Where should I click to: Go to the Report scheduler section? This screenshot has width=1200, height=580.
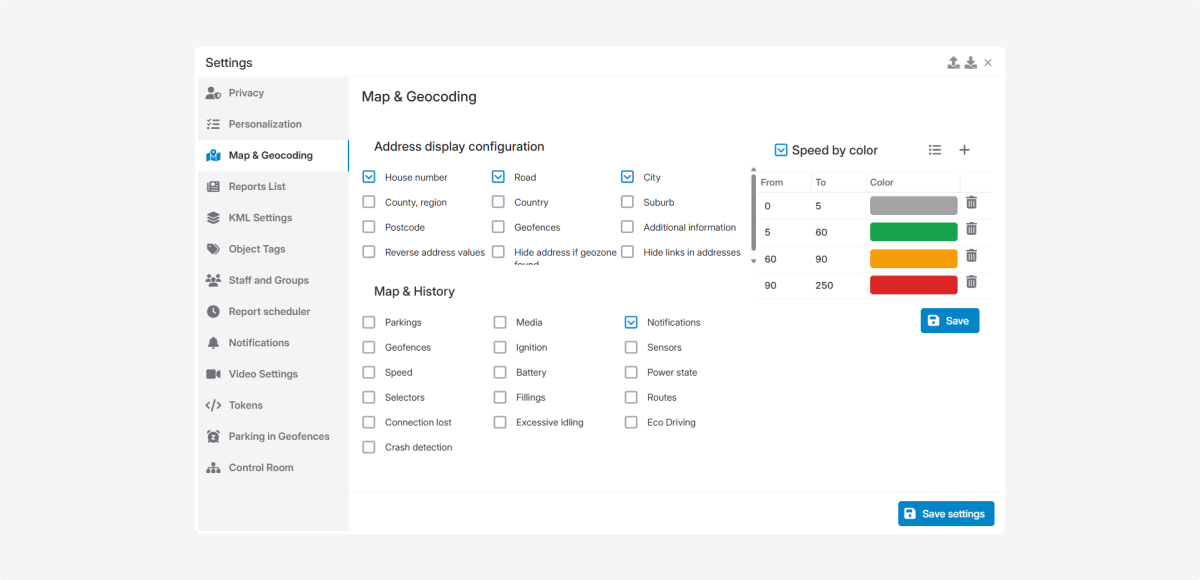point(269,312)
